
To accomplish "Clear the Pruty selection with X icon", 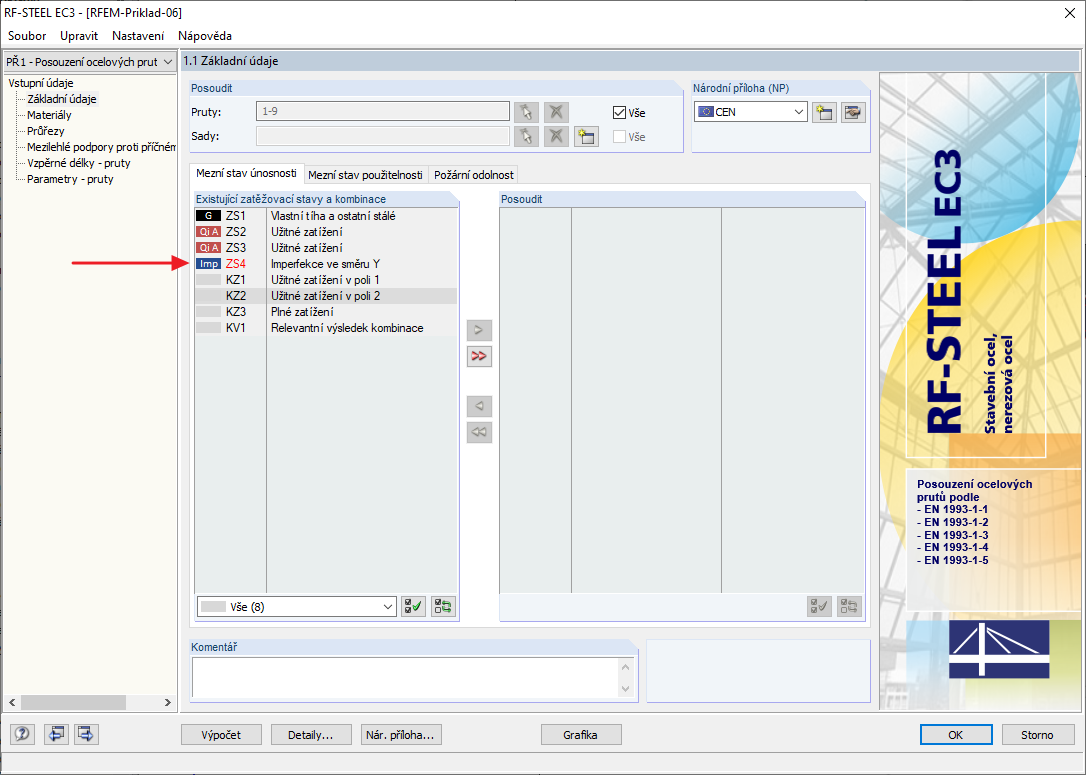I will [x=556, y=112].
